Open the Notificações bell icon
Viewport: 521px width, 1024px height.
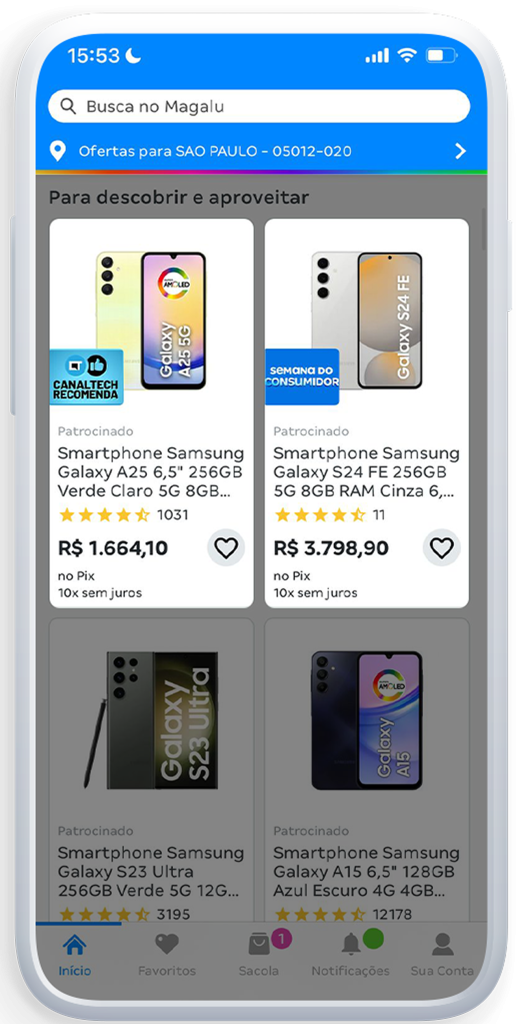pos(351,944)
